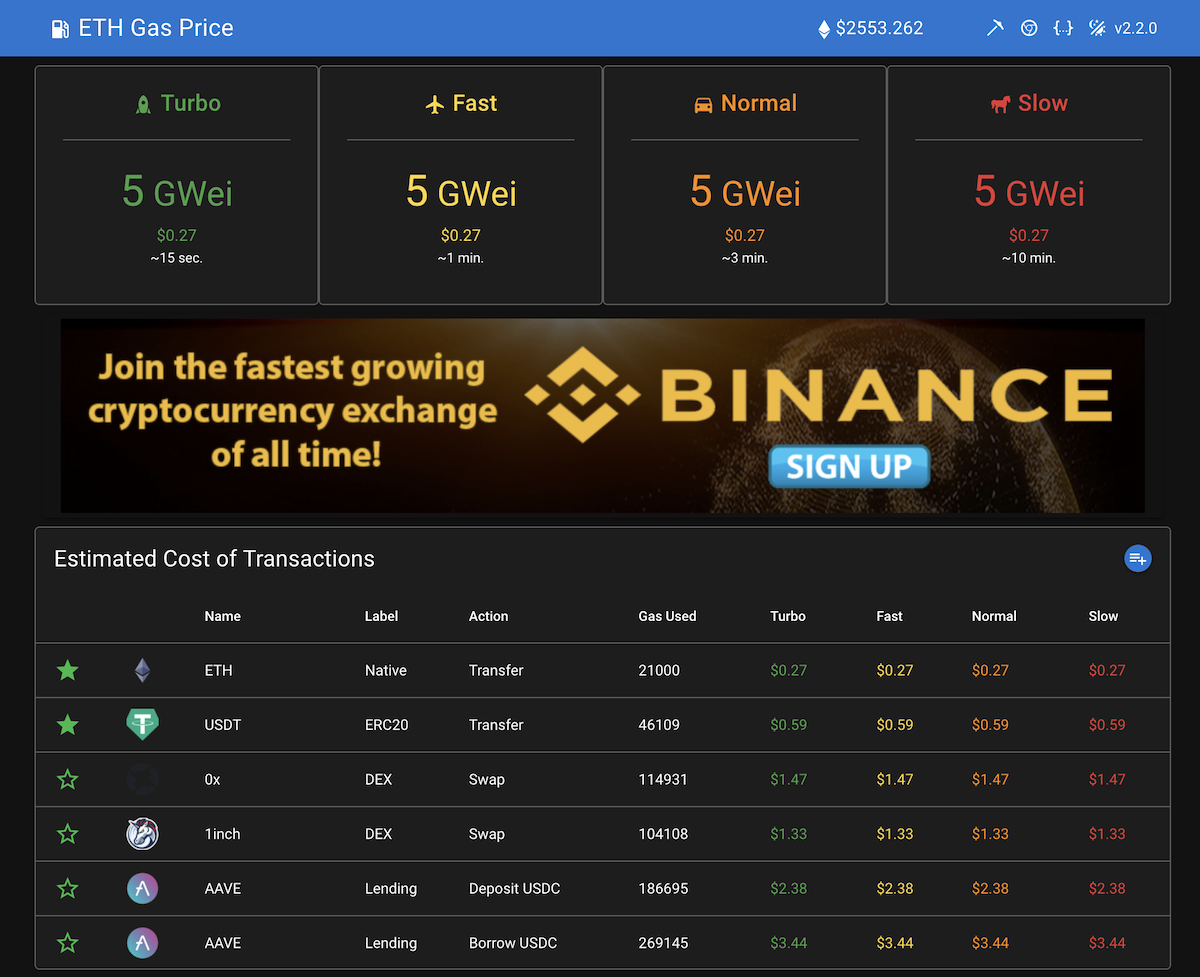
Task: Toggle the day/night theme icon
Action: [x=1097, y=28]
